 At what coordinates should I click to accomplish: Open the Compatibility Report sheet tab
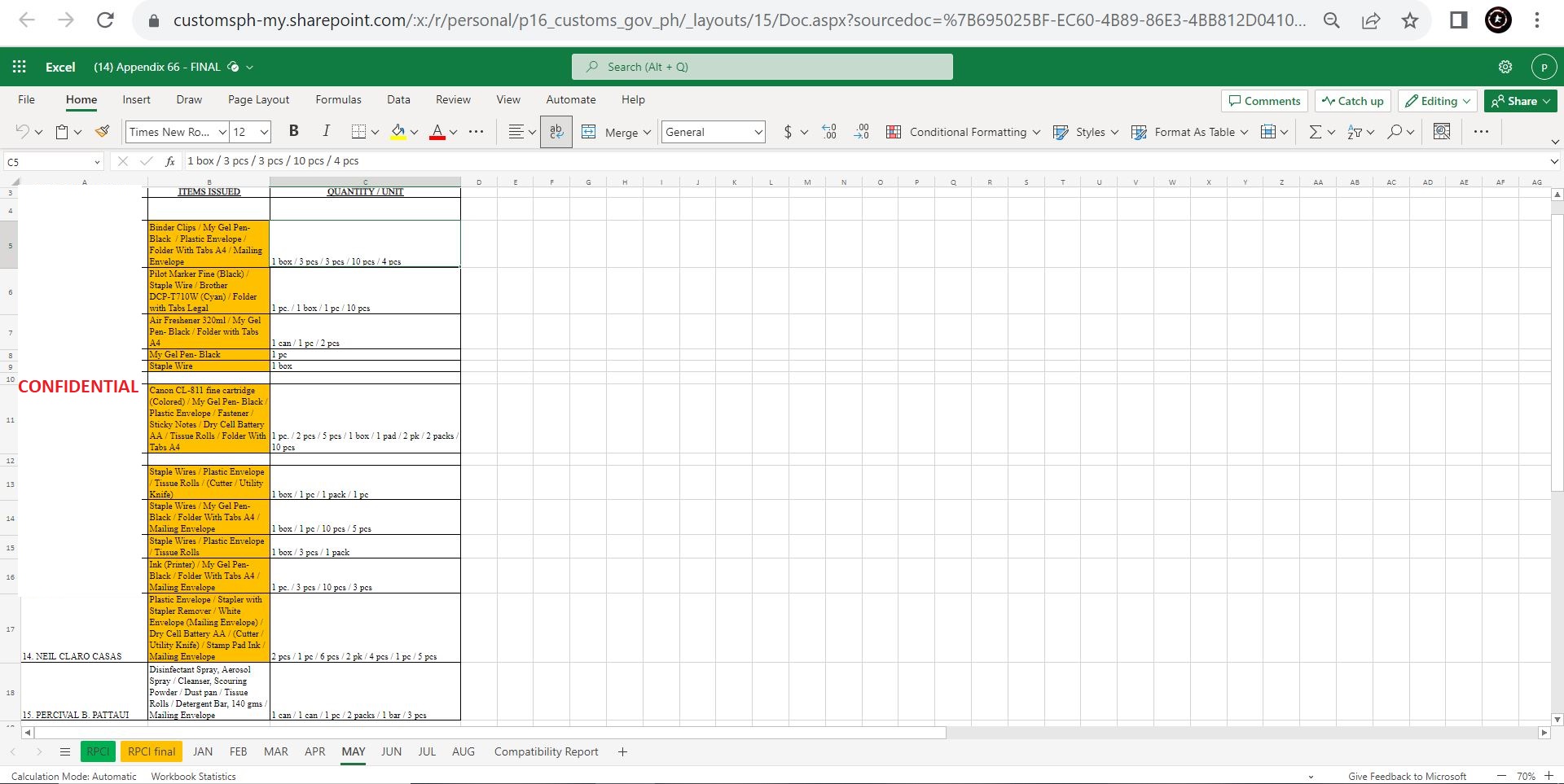(x=546, y=751)
